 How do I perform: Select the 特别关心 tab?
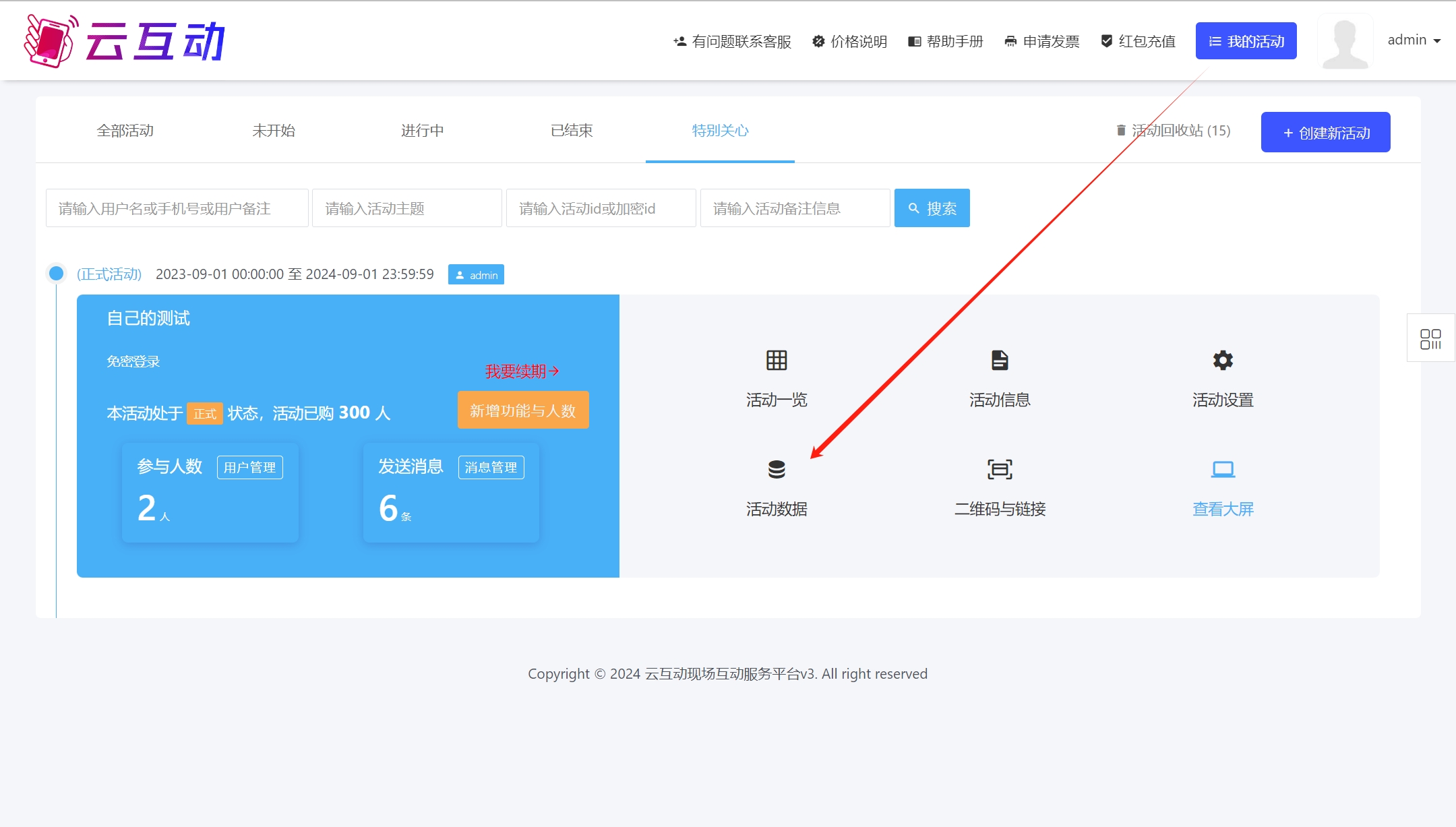pos(720,130)
